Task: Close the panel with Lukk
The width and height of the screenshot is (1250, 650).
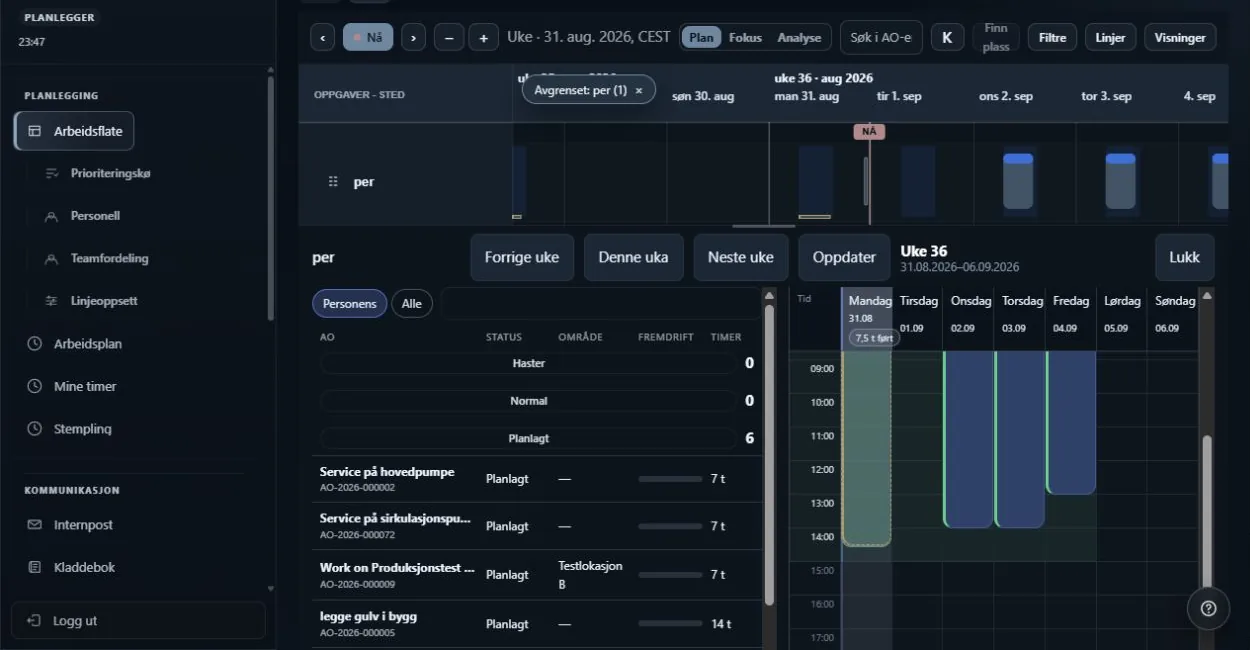Action: pyautogui.click(x=1184, y=257)
